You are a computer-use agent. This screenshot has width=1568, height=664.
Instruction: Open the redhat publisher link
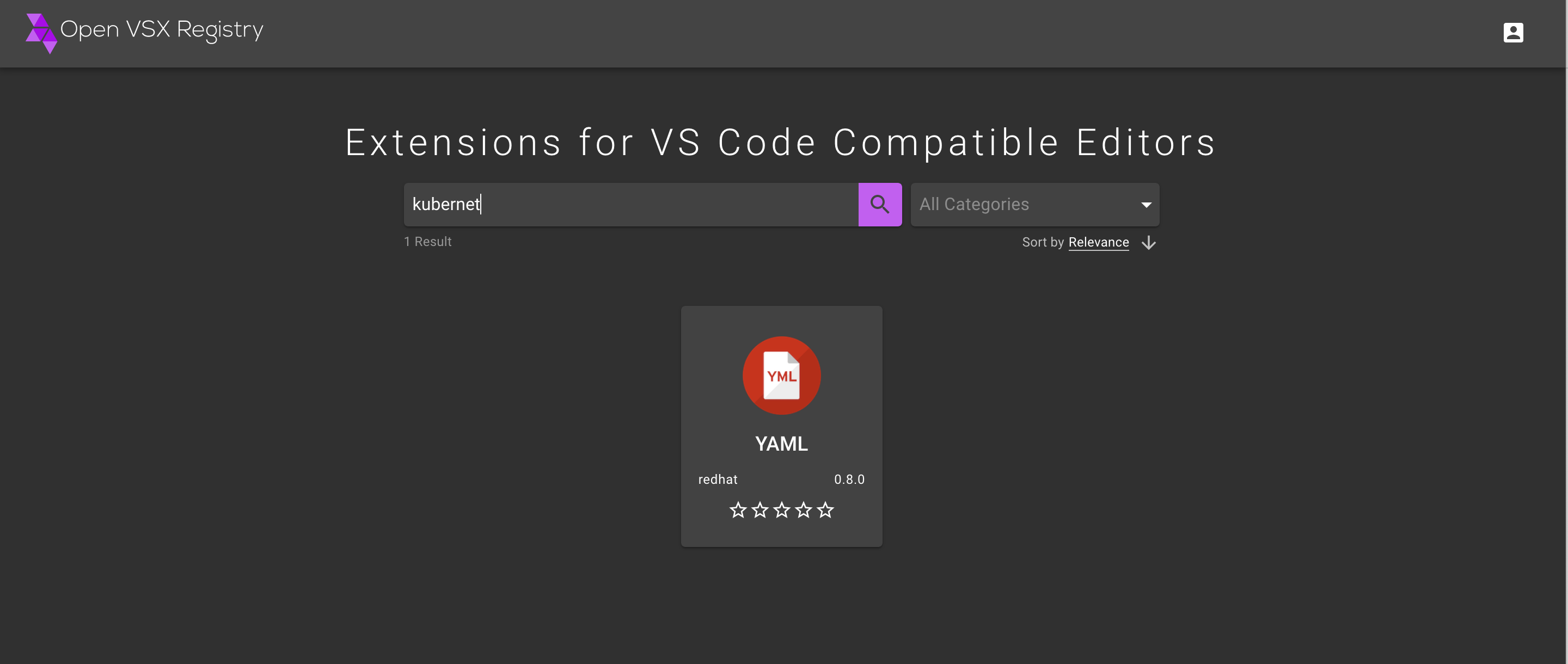tap(718, 479)
